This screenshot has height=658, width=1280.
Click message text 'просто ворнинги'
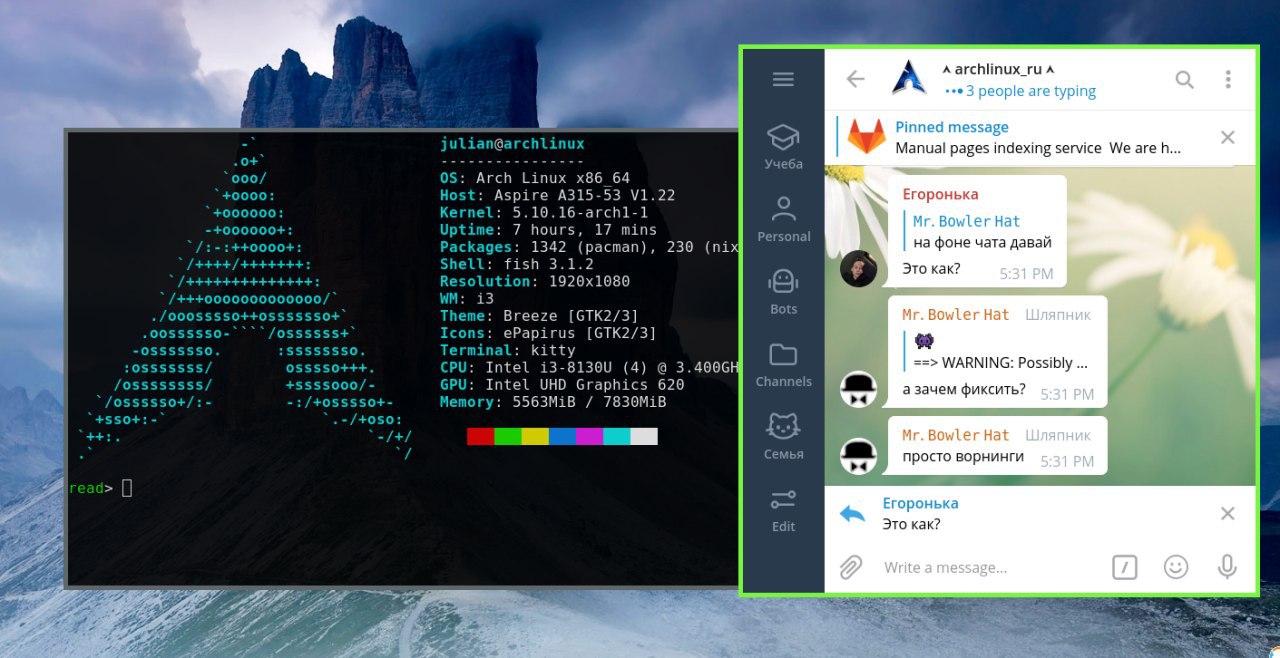pyautogui.click(x=963, y=456)
